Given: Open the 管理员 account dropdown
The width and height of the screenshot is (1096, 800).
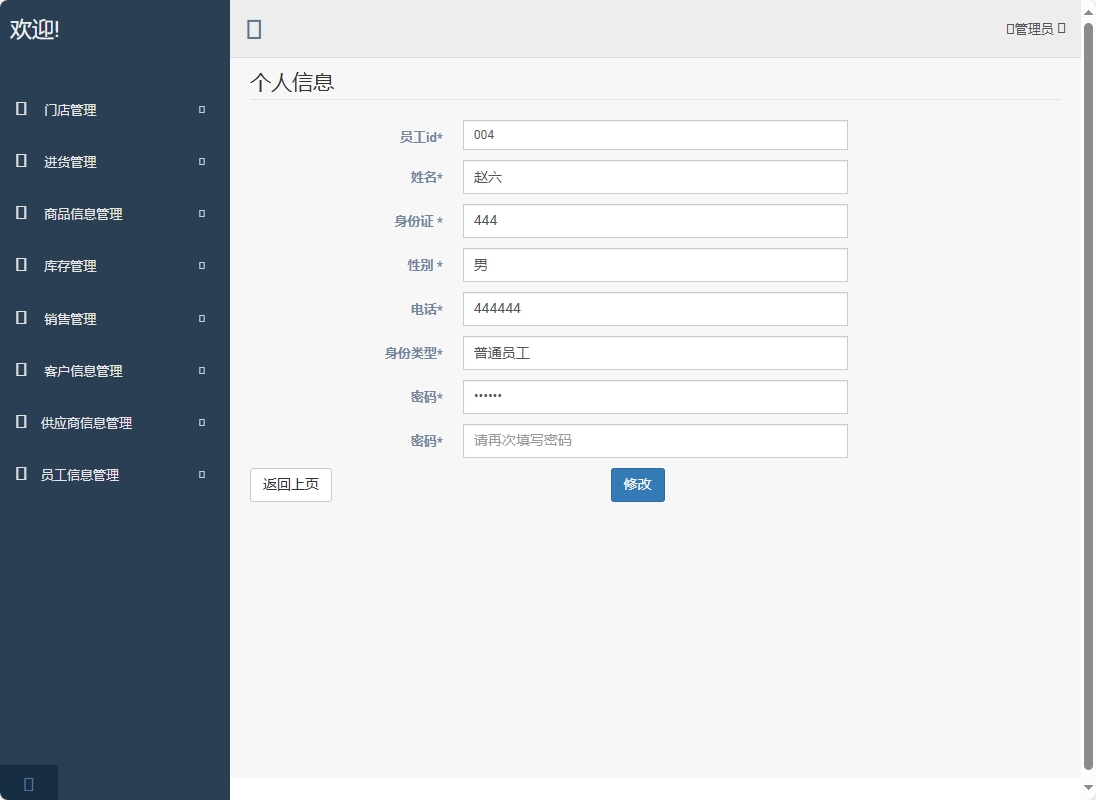Looking at the screenshot, I should point(1035,29).
